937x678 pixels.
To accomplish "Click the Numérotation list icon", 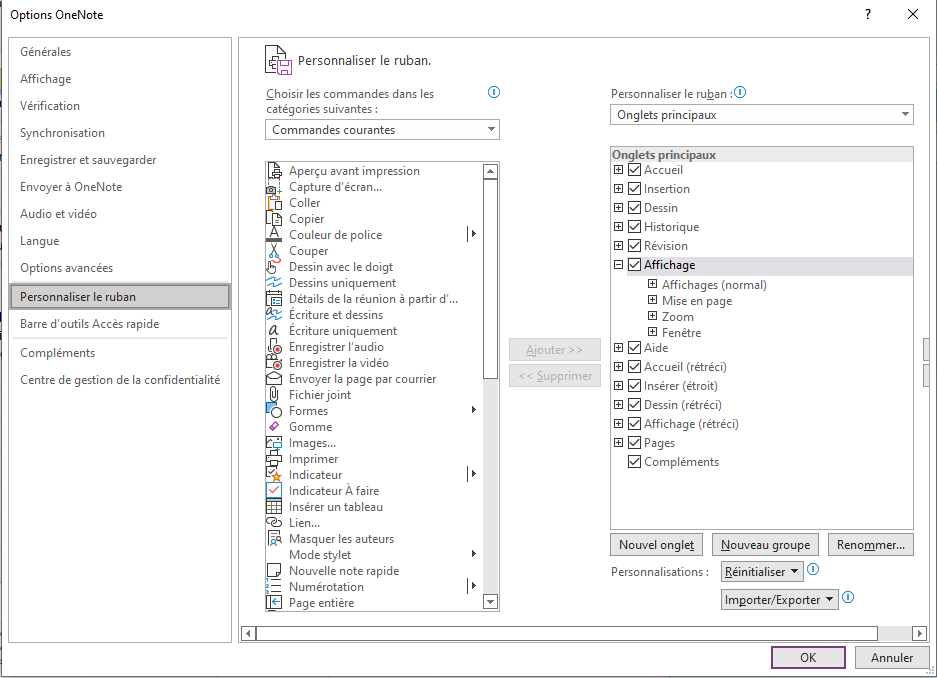I will [274, 587].
